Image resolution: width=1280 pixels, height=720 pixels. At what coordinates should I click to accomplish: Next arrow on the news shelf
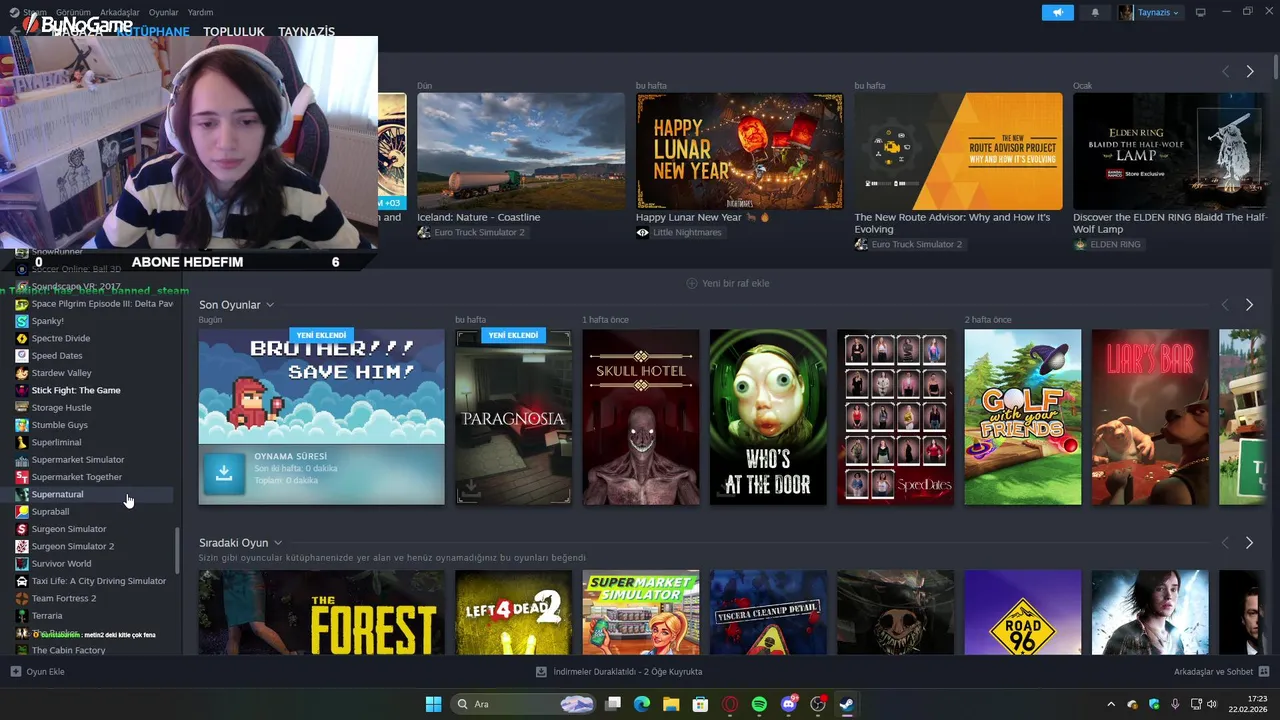pyautogui.click(x=1249, y=71)
